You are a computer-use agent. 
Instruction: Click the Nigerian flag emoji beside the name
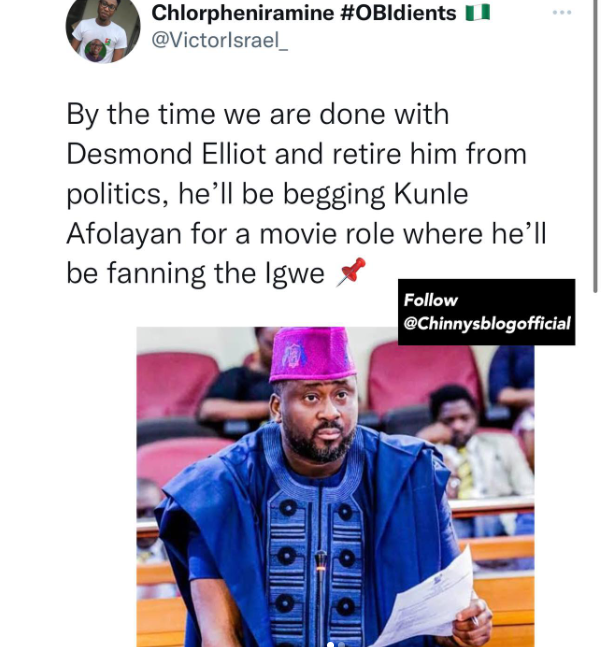pyautogui.click(x=479, y=13)
